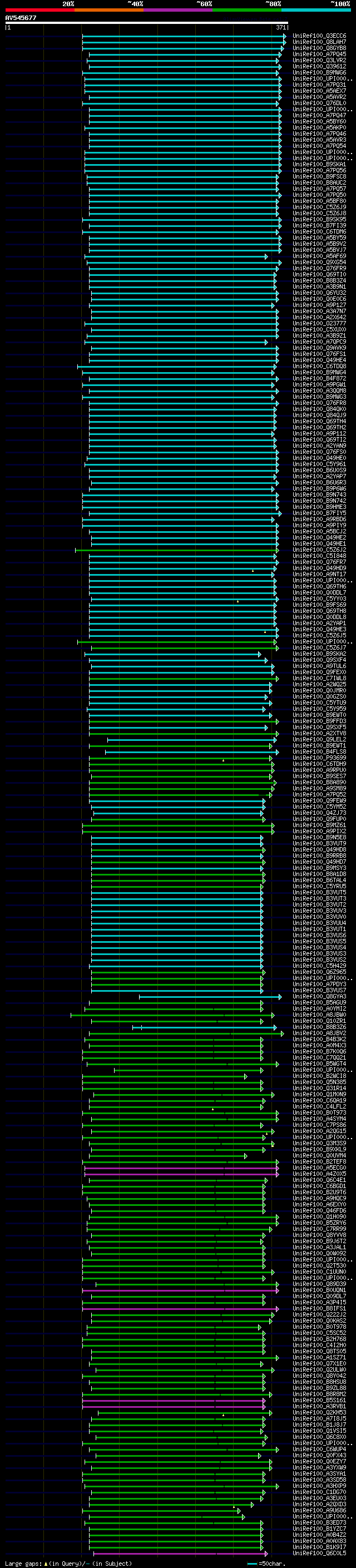The width and height of the screenshot is (356, 1568).
Task: Select hit UniRef100_Q39612
Action: click(x=319, y=66)
